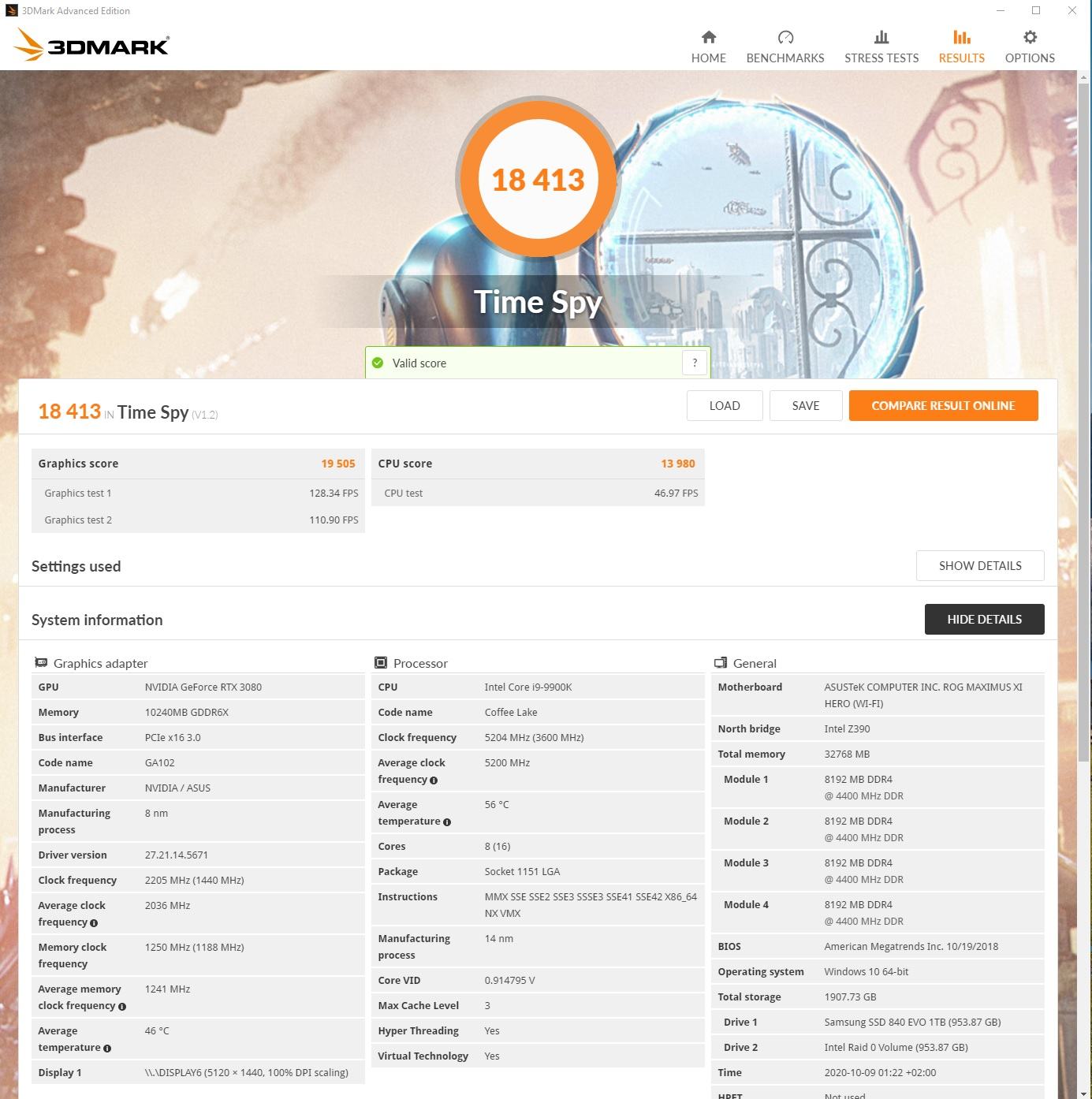Image resolution: width=1092 pixels, height=1099 pixels.
Task: Click the vertical scrollbar thumb
Action: [1084, 422]
